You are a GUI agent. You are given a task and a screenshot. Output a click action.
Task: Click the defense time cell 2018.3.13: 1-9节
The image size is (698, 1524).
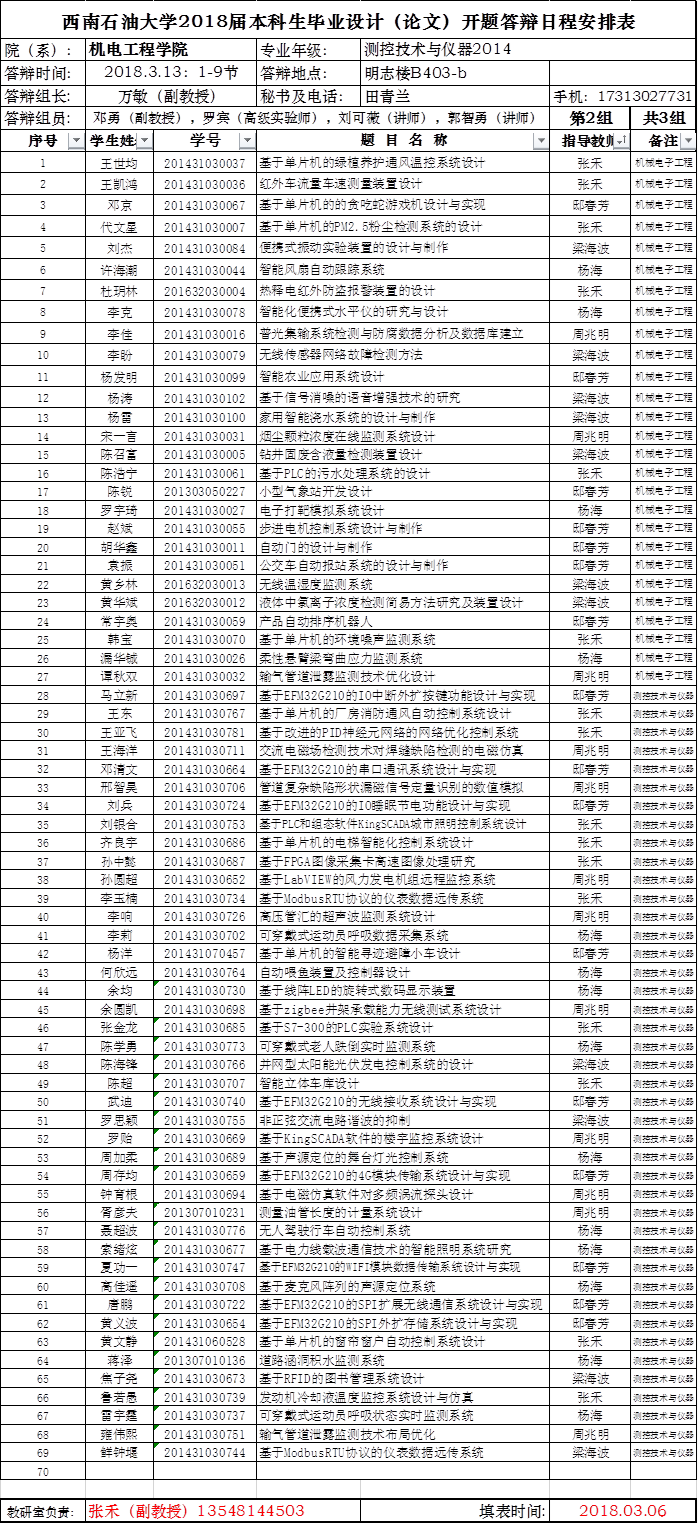(x=170, y=73)
